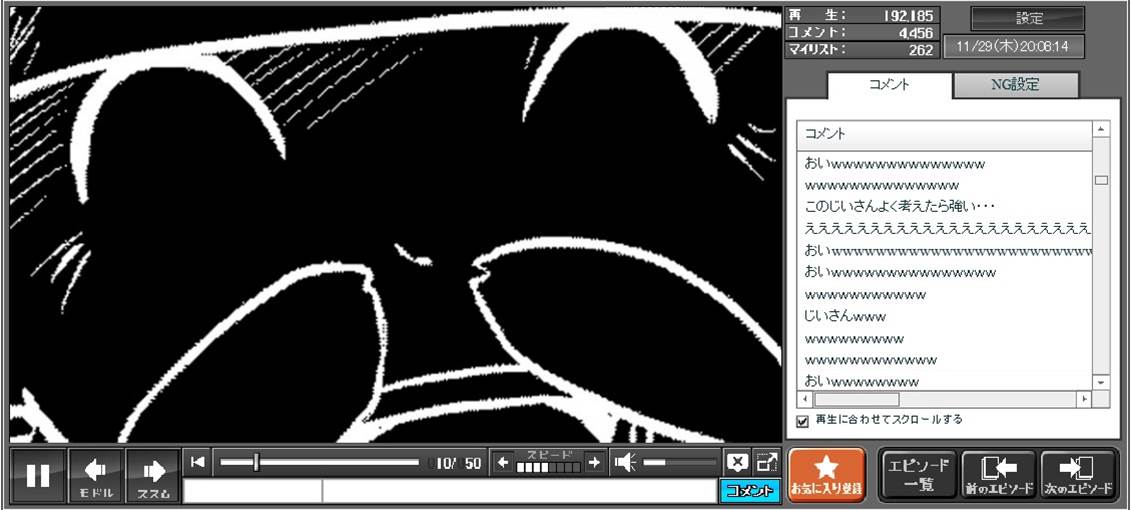Add to favorites with the star button
This screenshot has width=1131, height=510.
826,475
